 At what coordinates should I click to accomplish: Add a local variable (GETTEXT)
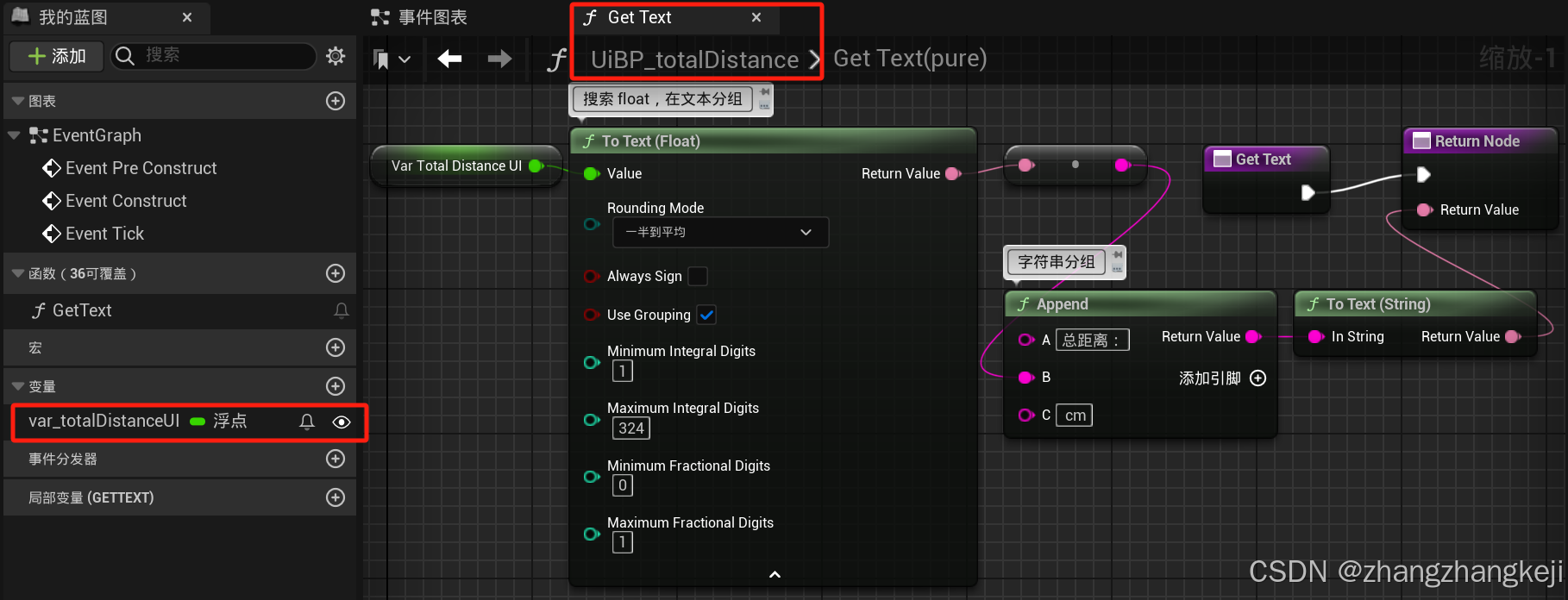point(336,497)
